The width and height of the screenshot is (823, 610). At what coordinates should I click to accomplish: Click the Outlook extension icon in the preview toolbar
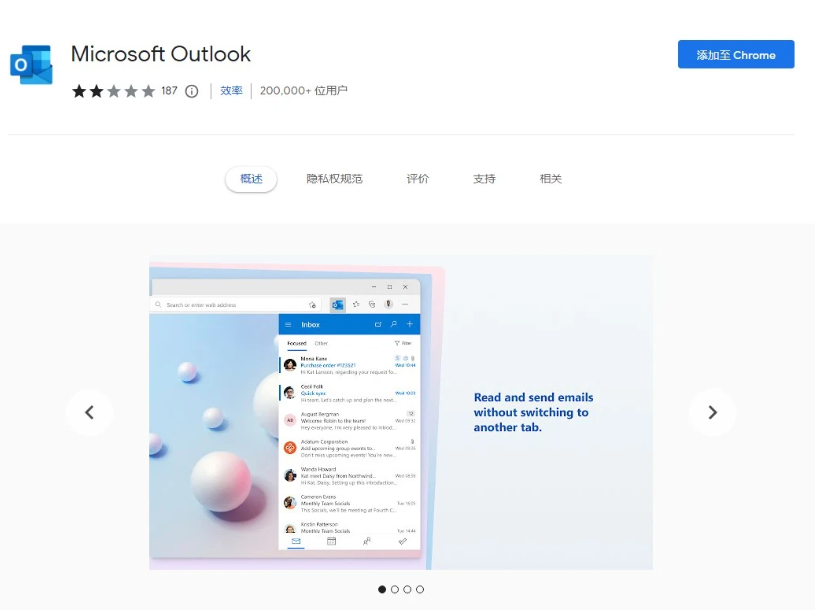pos(337,304)
